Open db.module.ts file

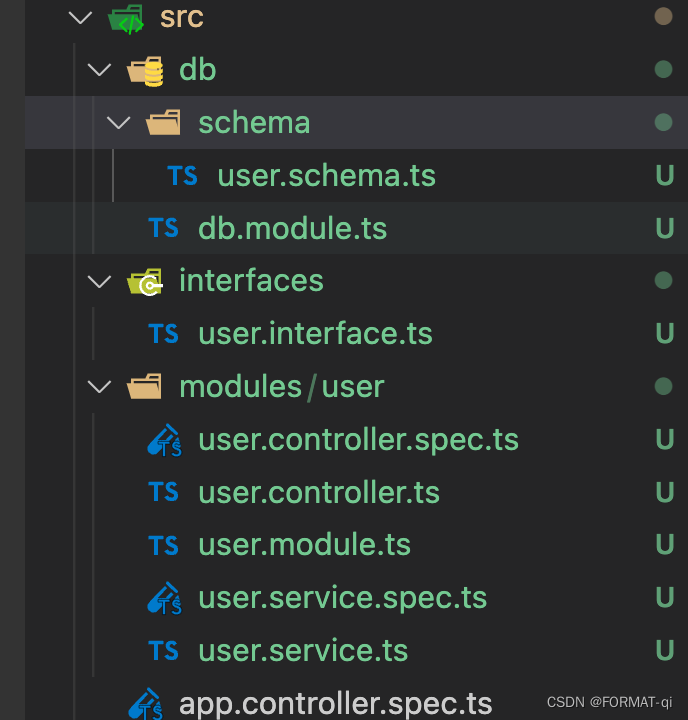click(293, 228)
